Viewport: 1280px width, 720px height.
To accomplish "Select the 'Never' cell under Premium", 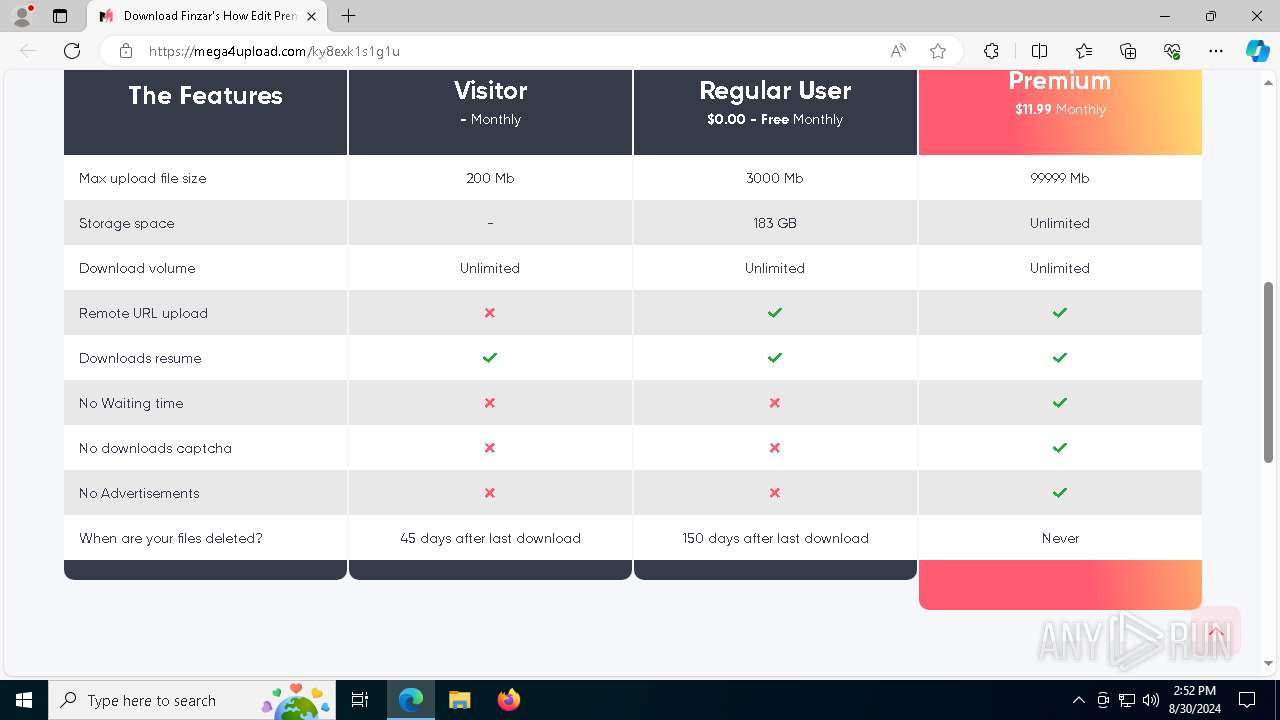I will pyautogui.click(x=1060, y=538).
